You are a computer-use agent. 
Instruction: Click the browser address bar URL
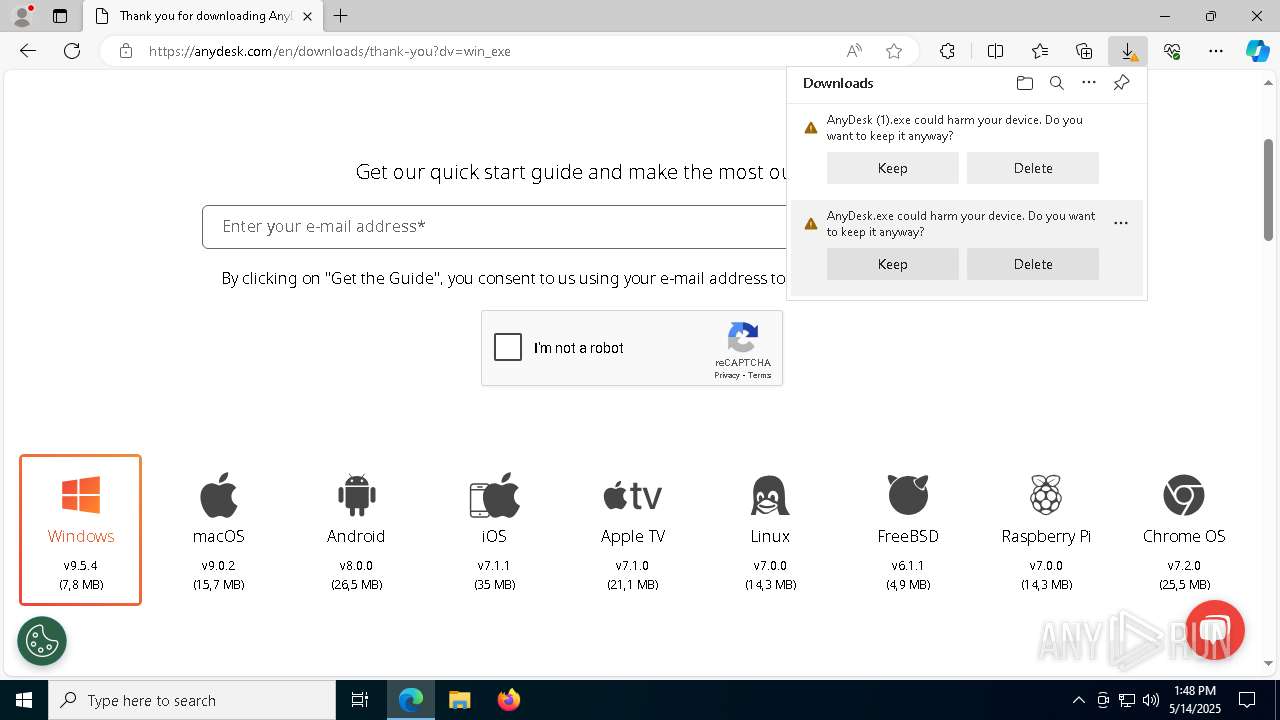[x=330, y=51]
